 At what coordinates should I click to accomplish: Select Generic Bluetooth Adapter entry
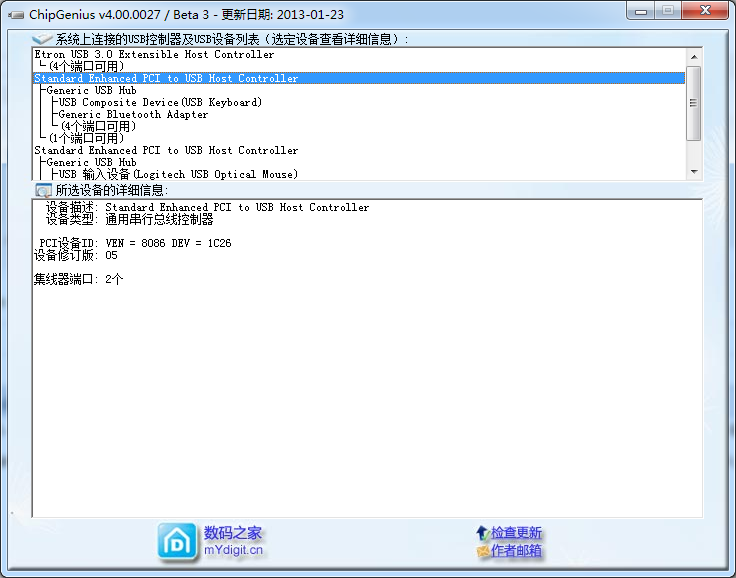[359, 115]
